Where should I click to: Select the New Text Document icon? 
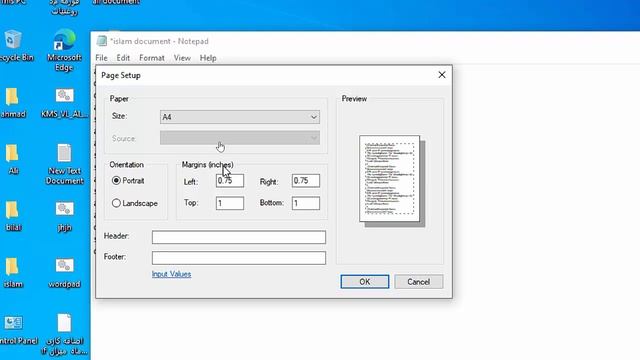pyautogui.click(x=64, y=164)
